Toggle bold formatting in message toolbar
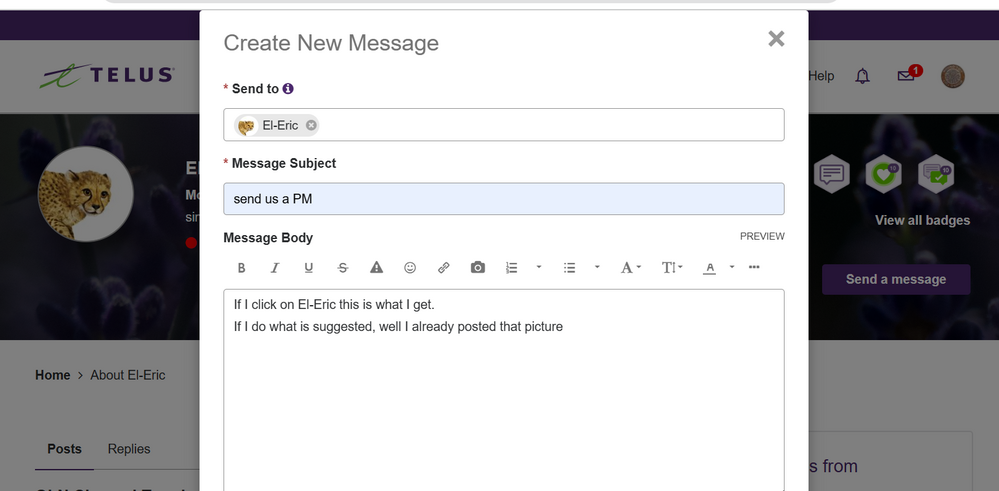 coord(241,268)
